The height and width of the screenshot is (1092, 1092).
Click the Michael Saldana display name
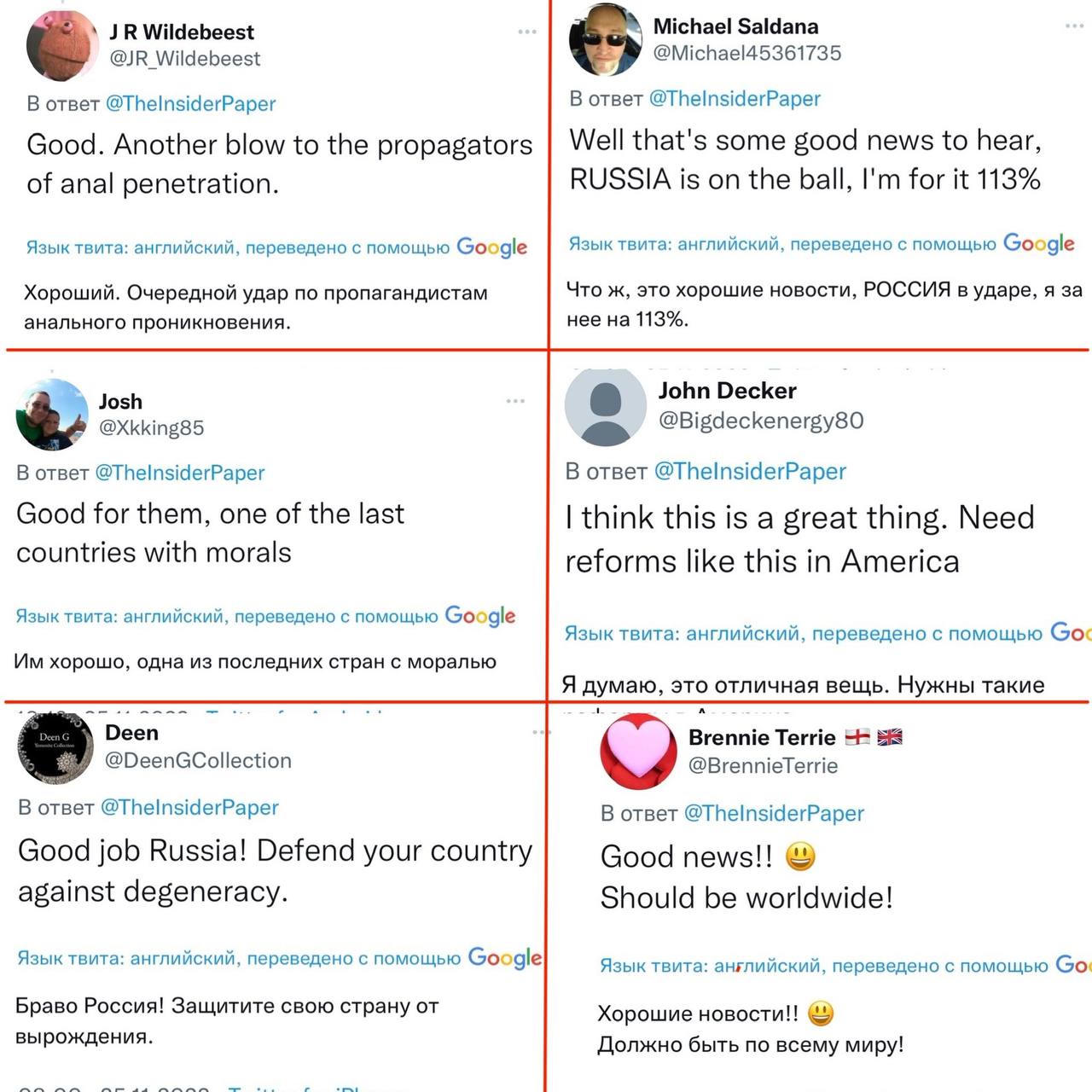coord(735,26)
